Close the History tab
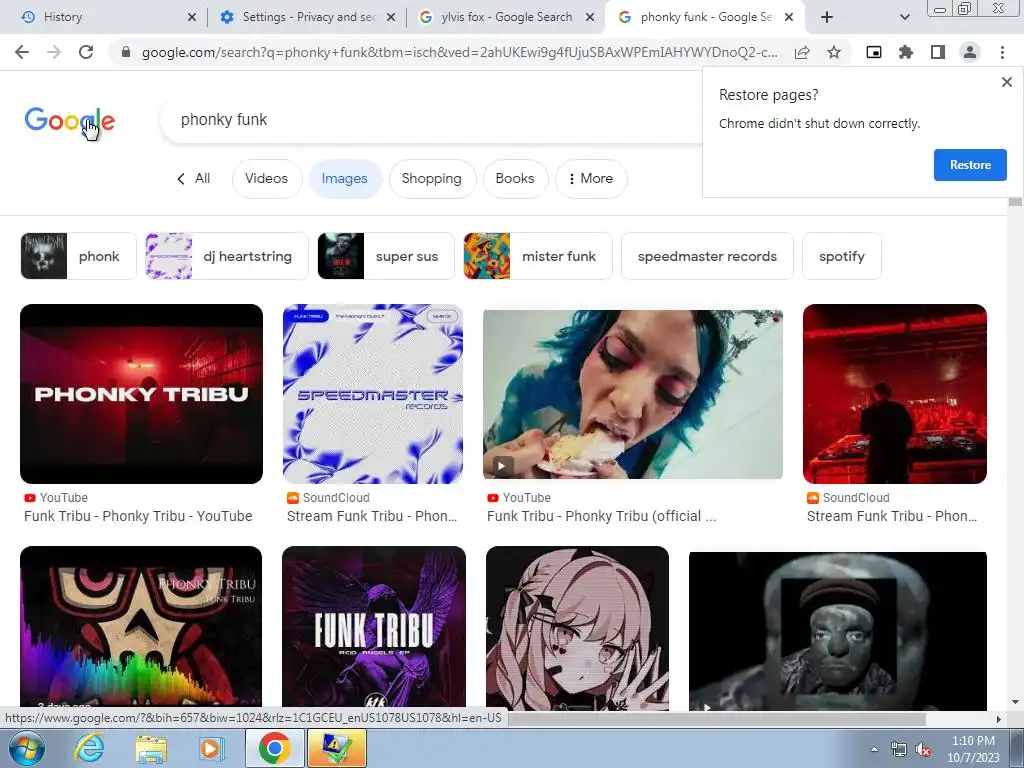Screen dimensions: 1024x768 click(x=191, y=17)
